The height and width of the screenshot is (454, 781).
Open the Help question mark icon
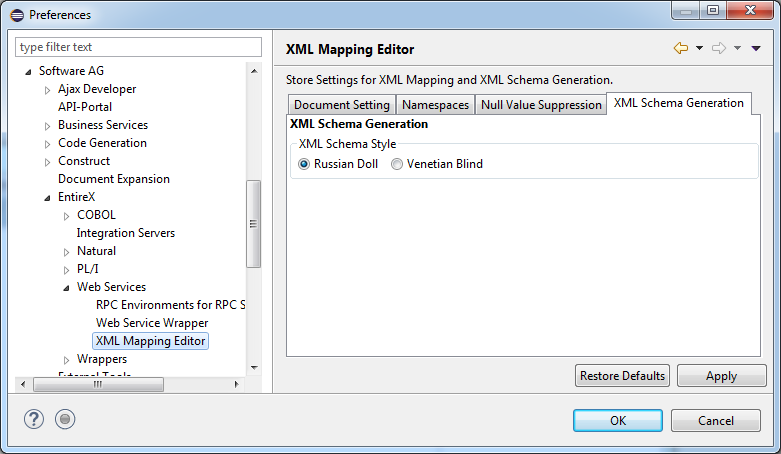[x=34, y=420]
